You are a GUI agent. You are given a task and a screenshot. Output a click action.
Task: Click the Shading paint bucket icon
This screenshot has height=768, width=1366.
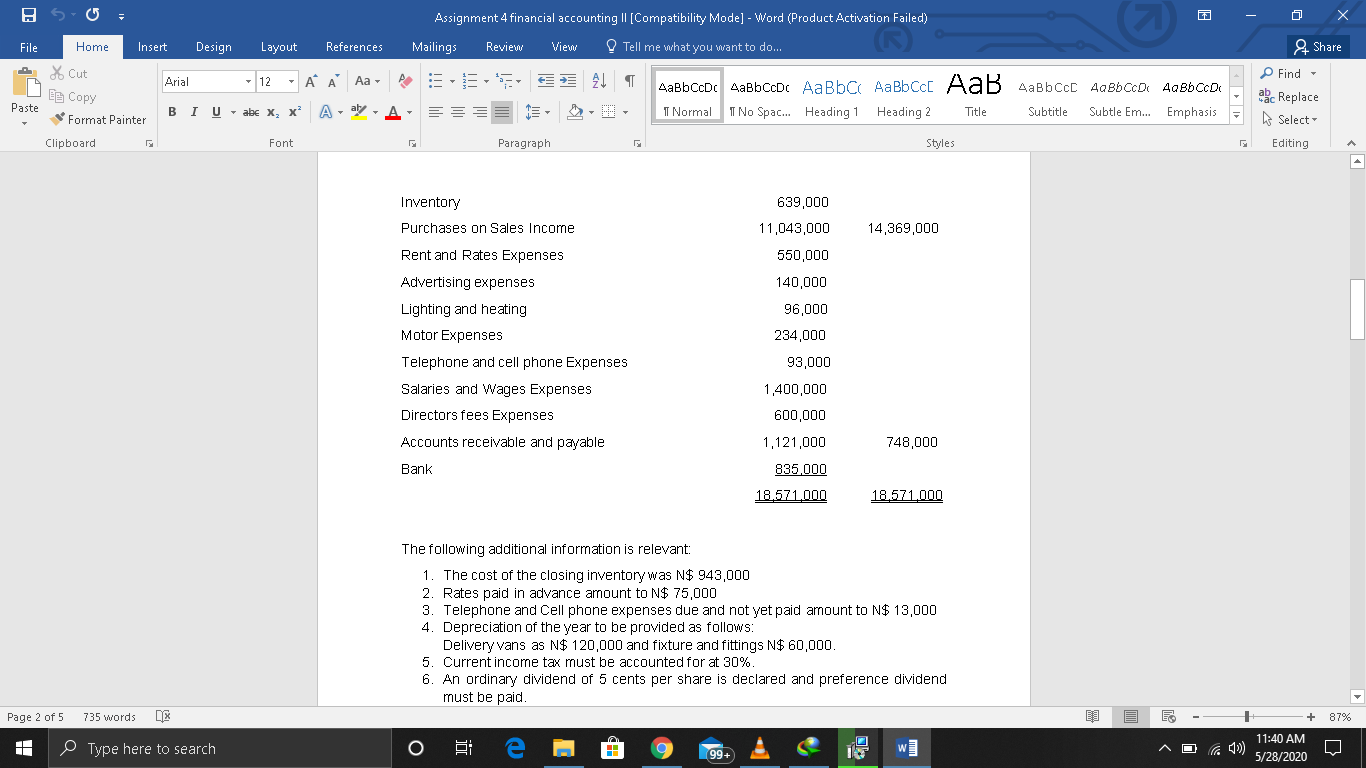pyautogui.click(x=576, y=112)
